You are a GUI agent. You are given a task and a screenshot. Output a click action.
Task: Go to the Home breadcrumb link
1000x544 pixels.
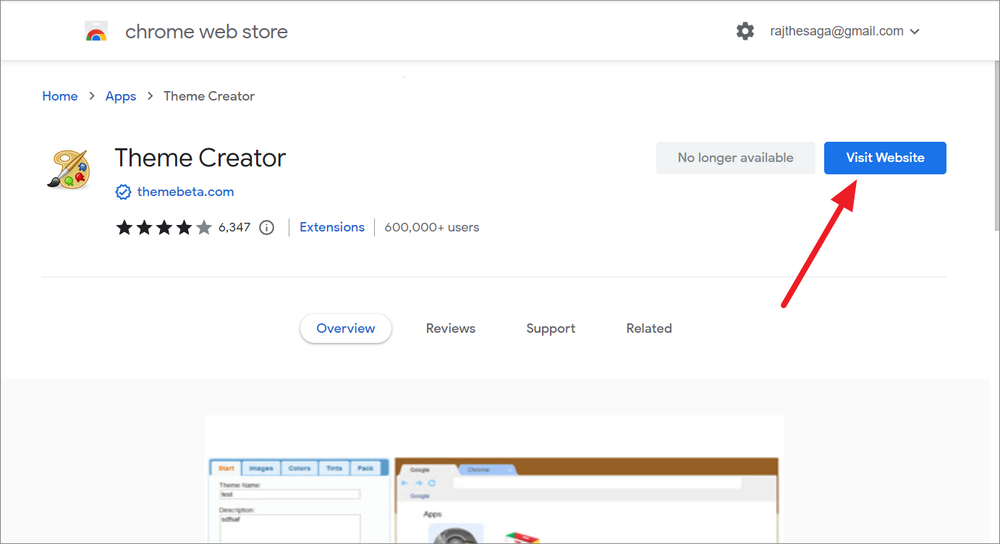(x=60, y=96)
